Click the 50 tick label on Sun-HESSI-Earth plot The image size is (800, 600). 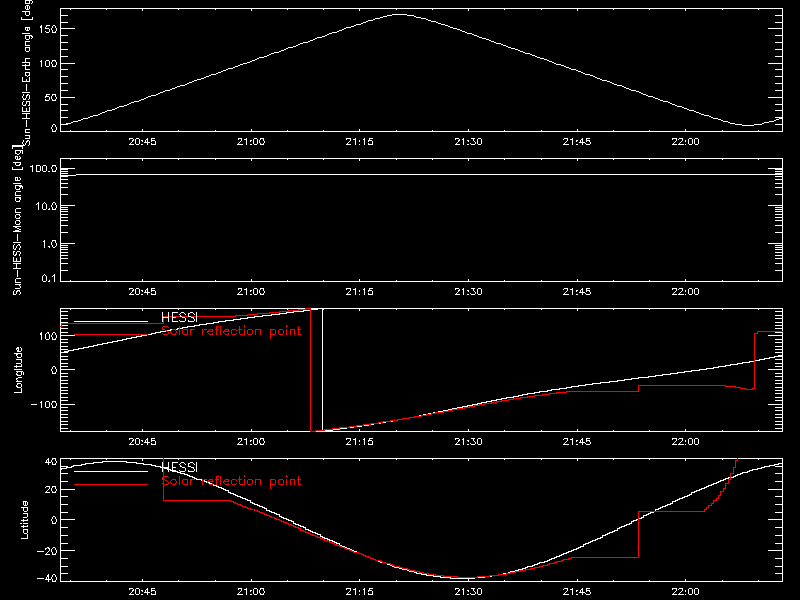click(51, 97)
